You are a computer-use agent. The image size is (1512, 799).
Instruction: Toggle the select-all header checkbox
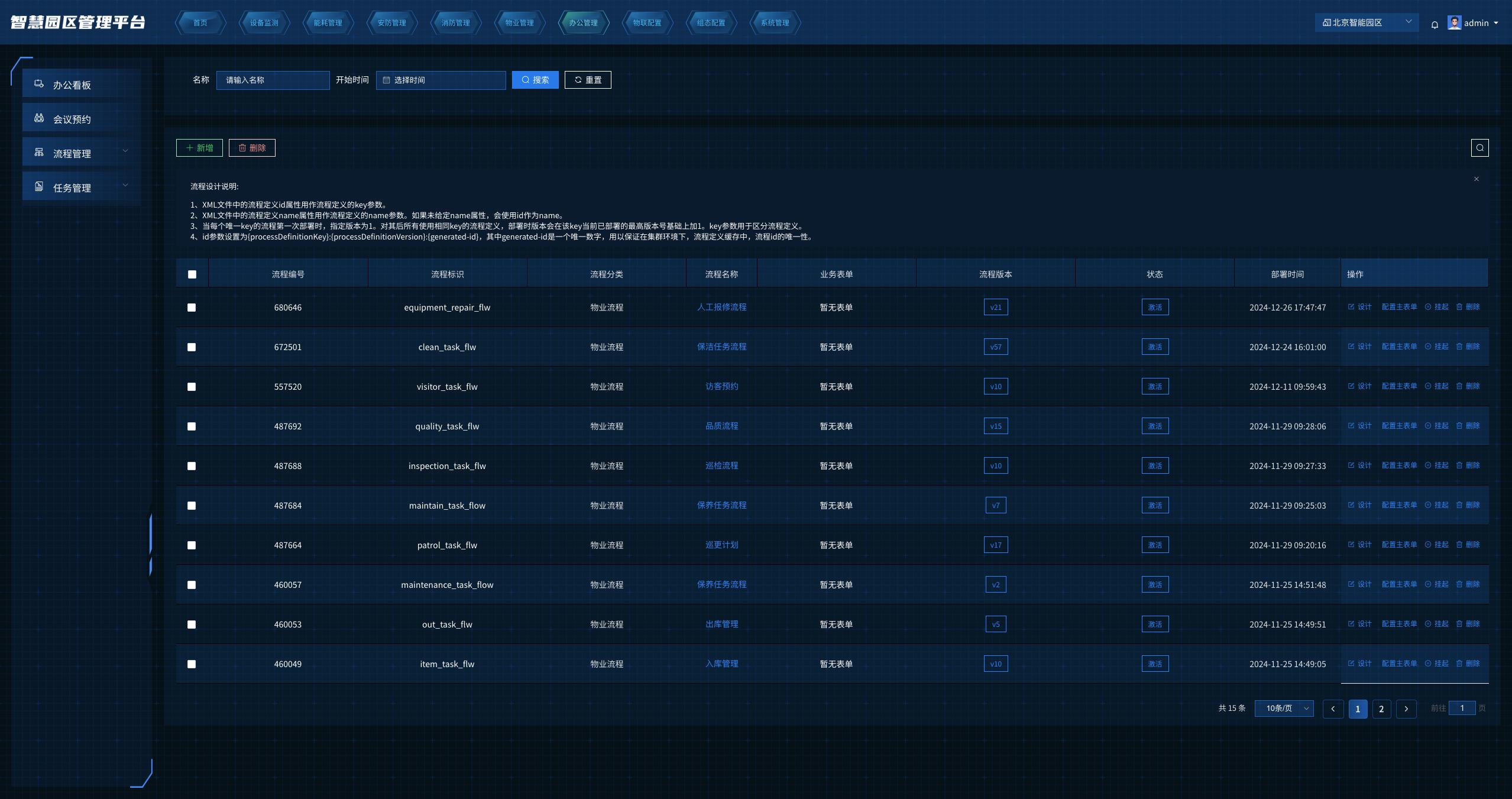(192, 274)
